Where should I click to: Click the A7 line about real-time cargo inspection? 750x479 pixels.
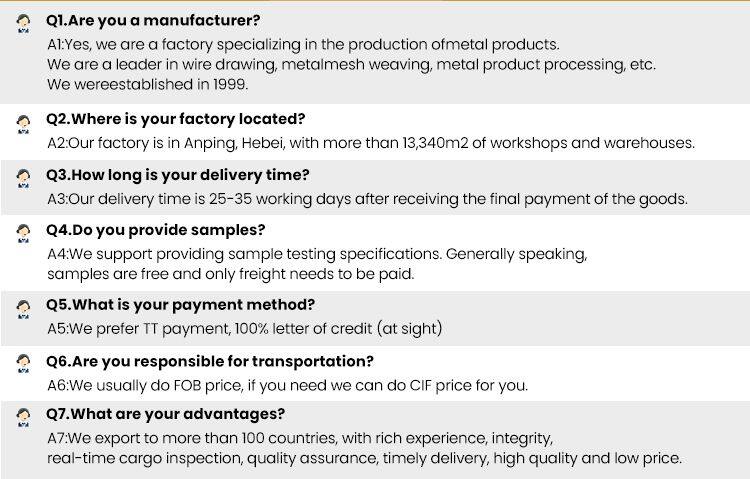[364, 458]
